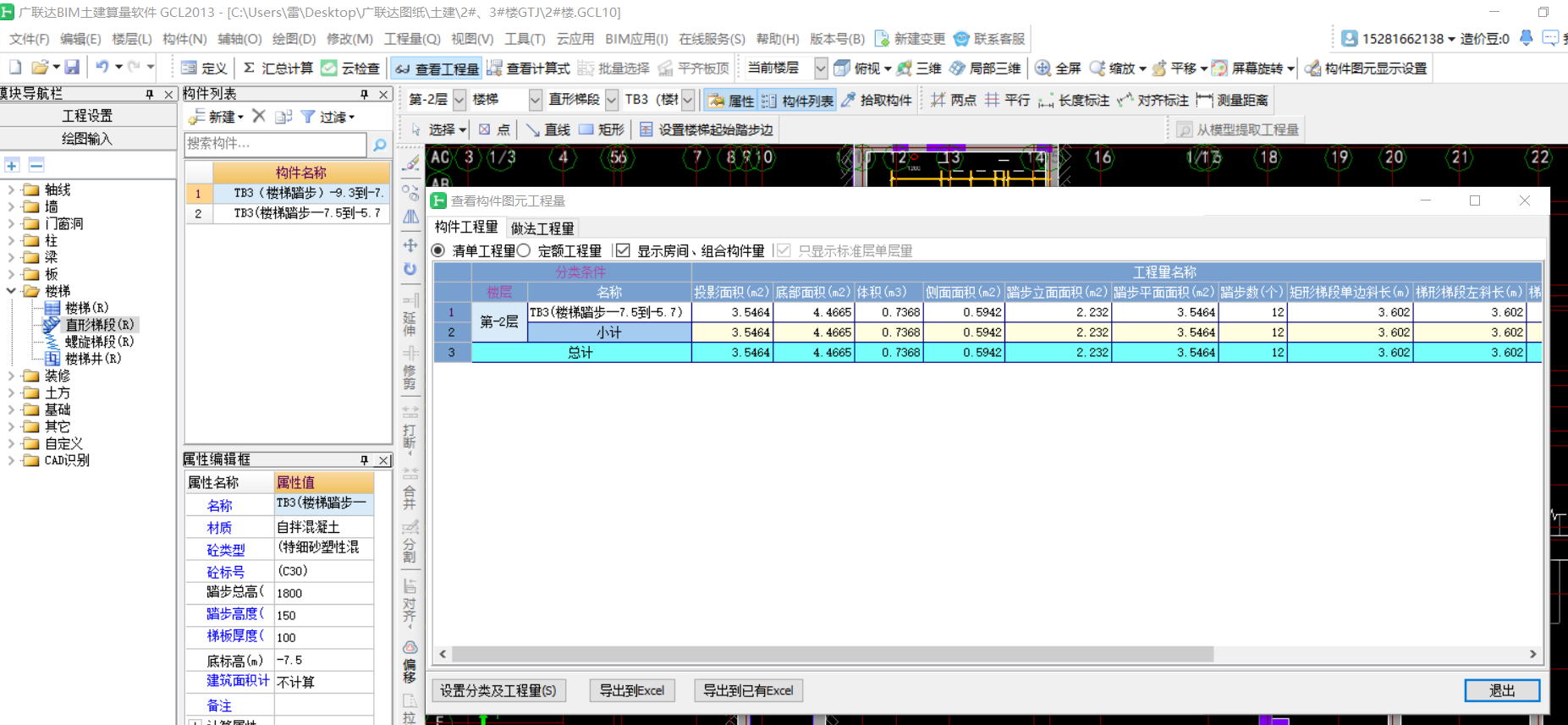Open 帮助(H) menu
Viewport: 1568px width, 725px height.
click(x=778, y=39)
